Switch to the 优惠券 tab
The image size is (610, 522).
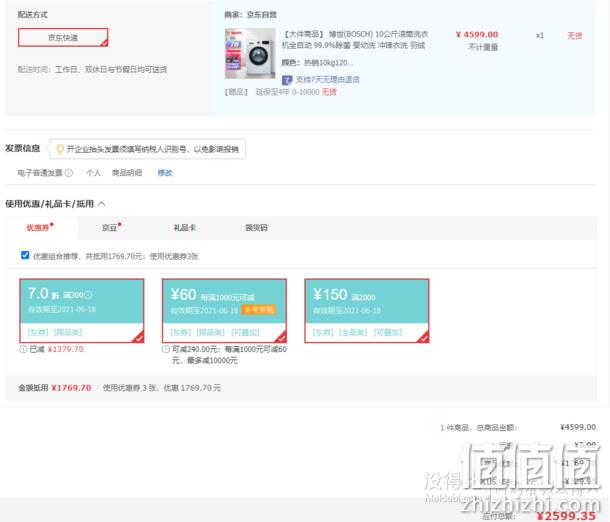click(40, 228)
